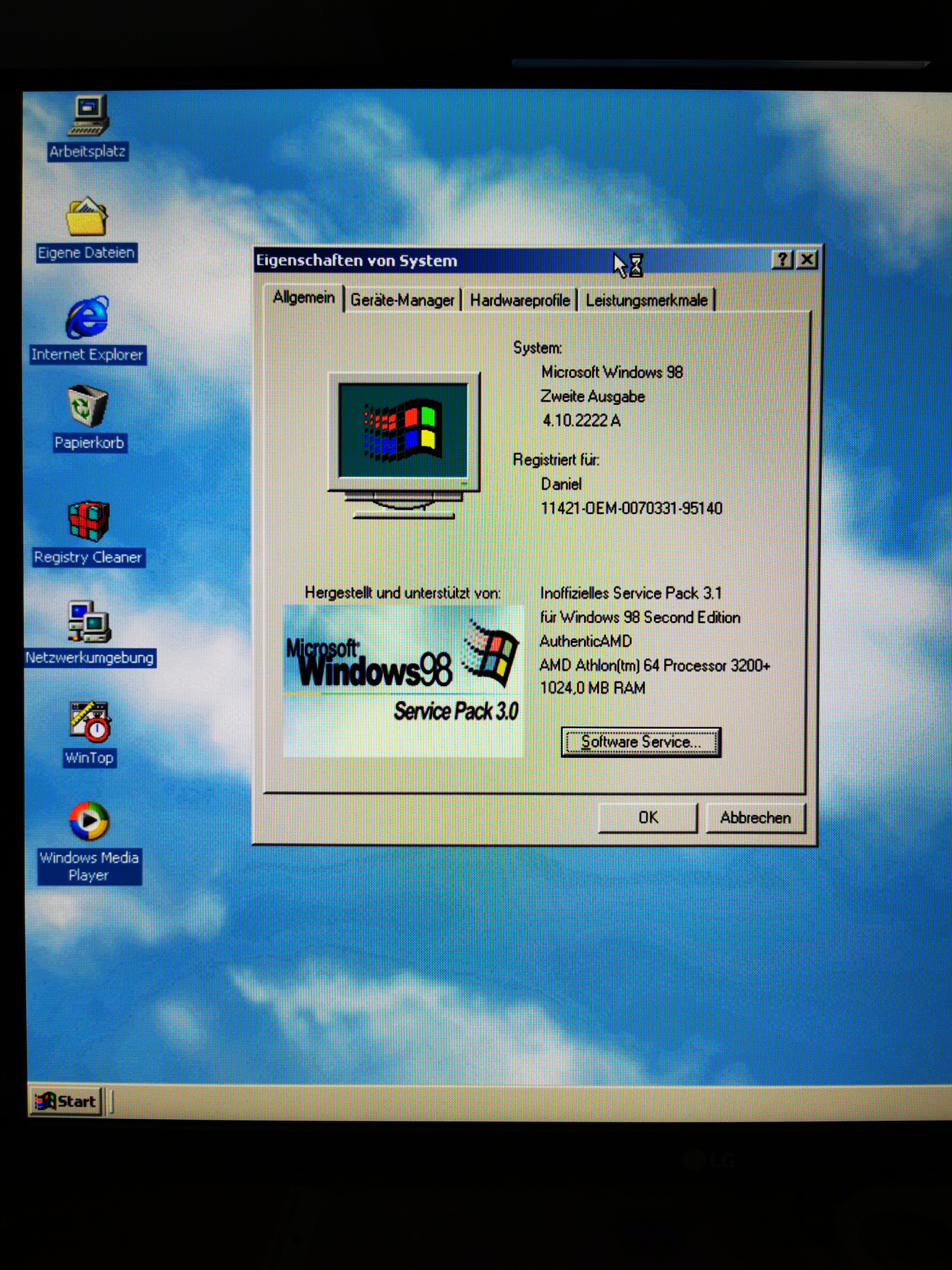This screenshot has width=952, height=1270.
Task: Confirm dialog with OK button
Action: 648,817
